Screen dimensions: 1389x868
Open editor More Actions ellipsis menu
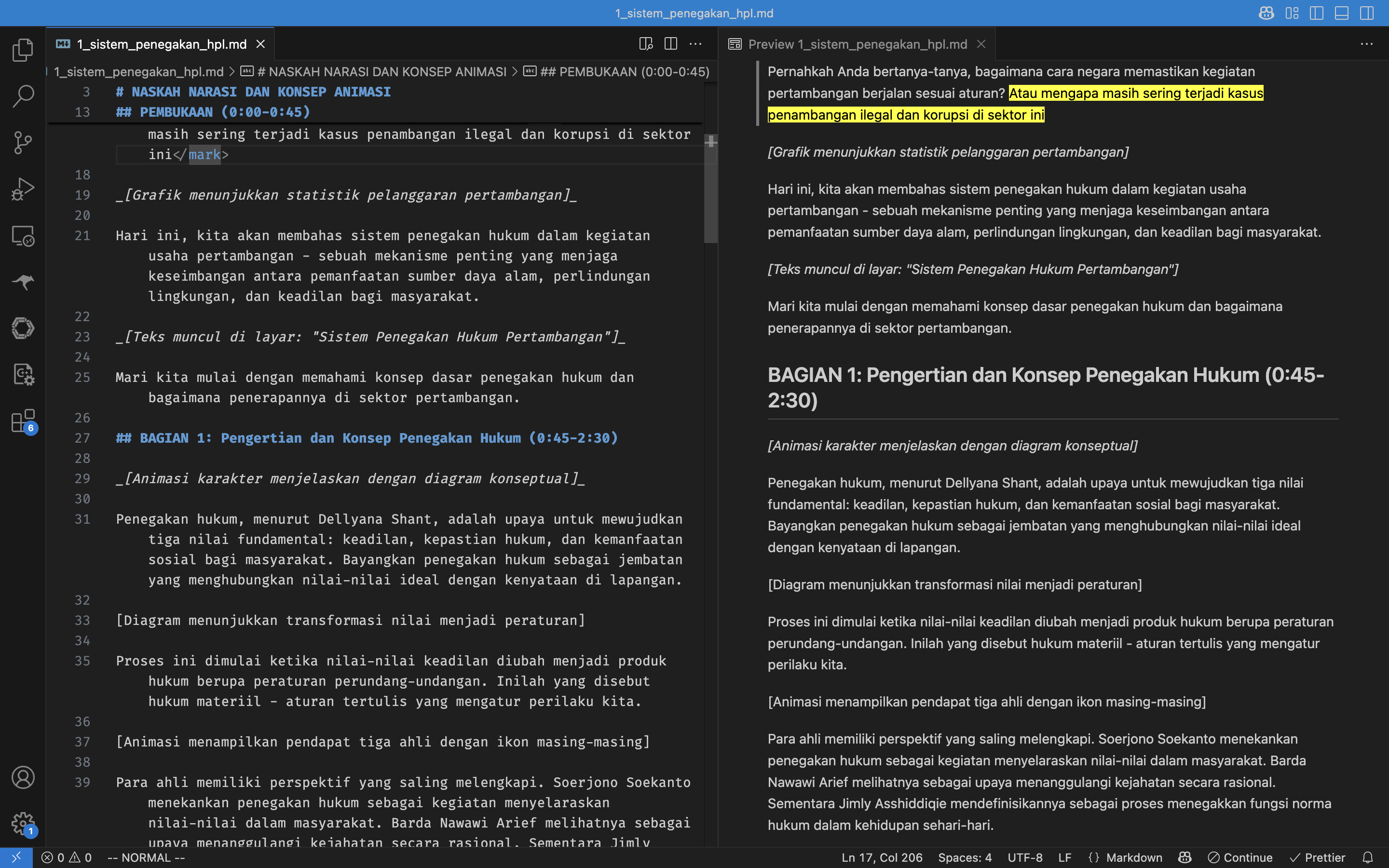click(x=695, y=44)
